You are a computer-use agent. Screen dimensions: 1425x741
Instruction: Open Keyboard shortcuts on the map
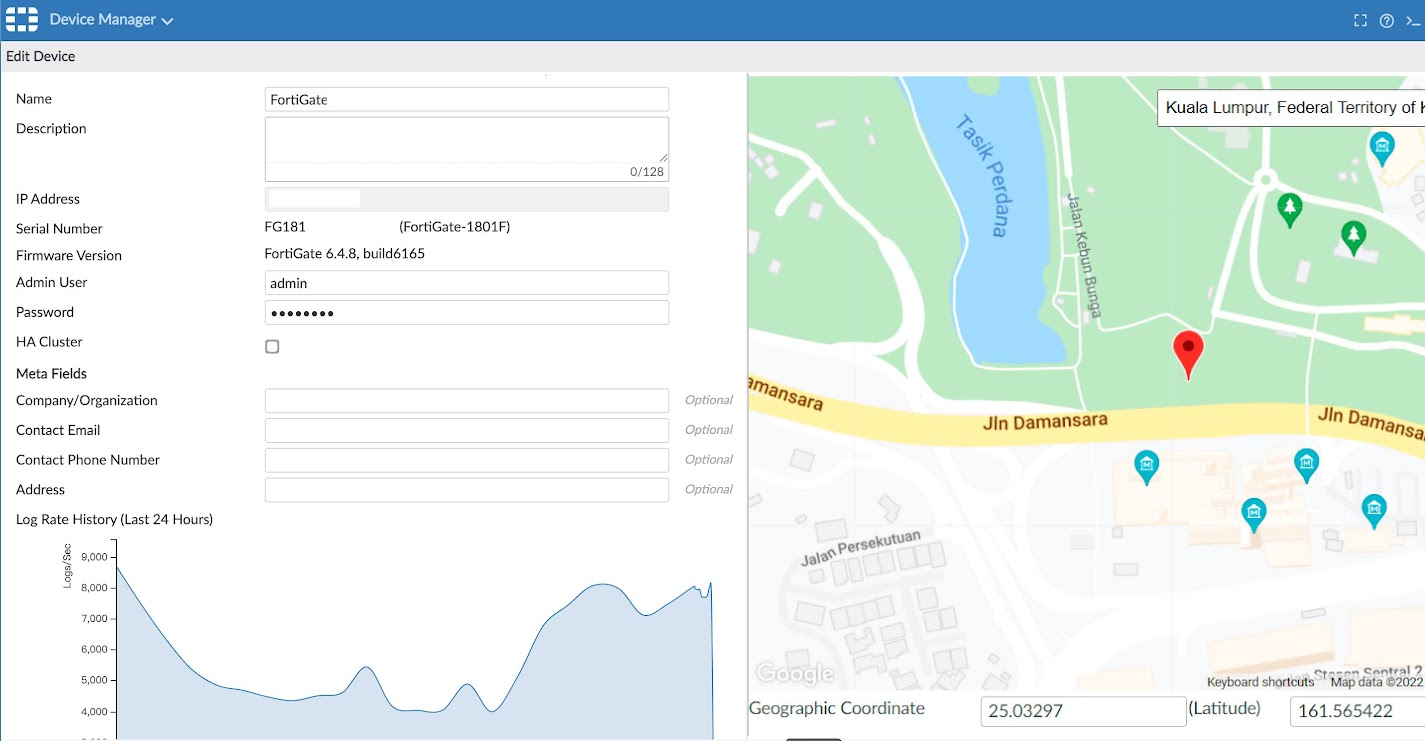(x=1260, y=682)
